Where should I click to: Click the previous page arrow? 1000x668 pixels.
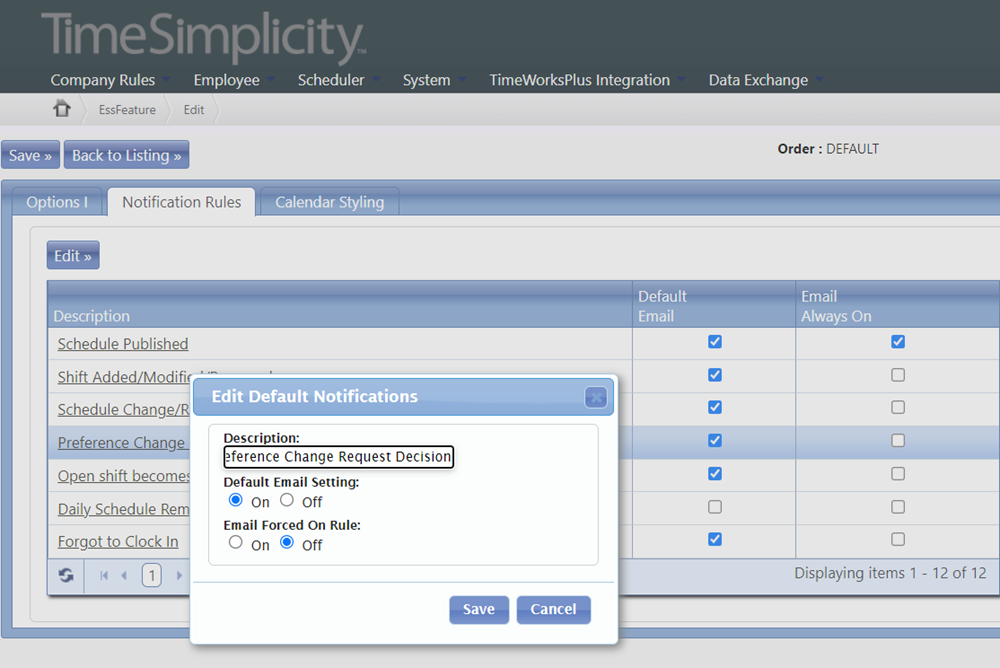click(124, 575)
